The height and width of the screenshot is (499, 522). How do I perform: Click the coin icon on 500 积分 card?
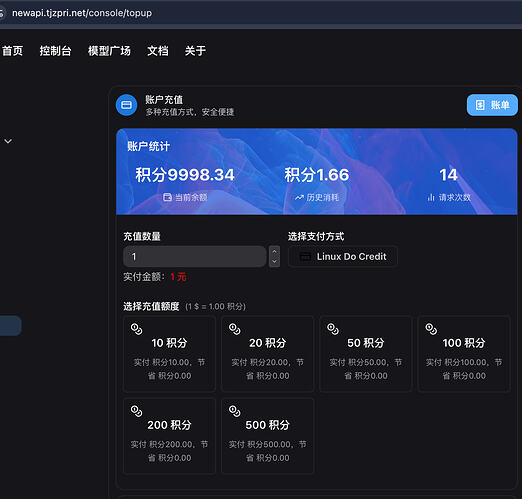click(235, 411)
